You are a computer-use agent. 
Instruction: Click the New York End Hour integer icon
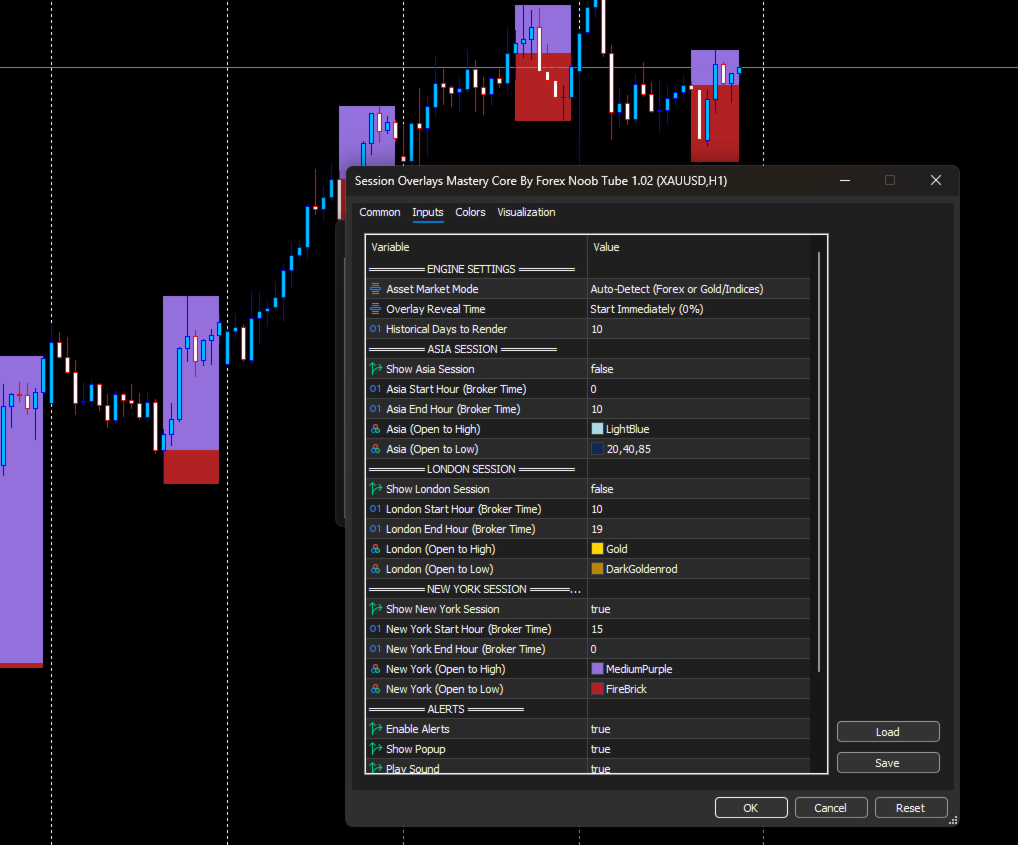tap(375, 649)
